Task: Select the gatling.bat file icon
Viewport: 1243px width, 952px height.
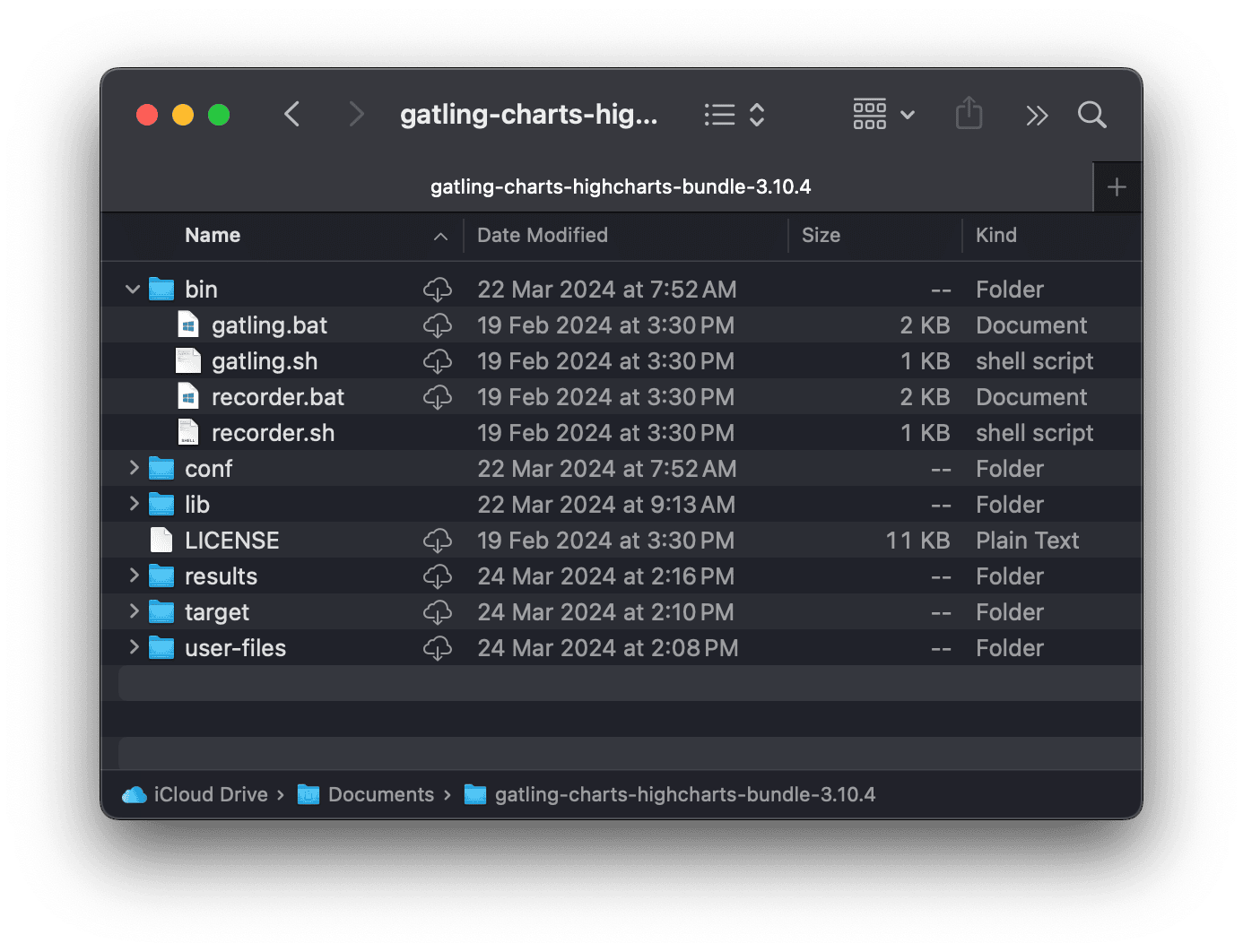Action: [188, 325]
